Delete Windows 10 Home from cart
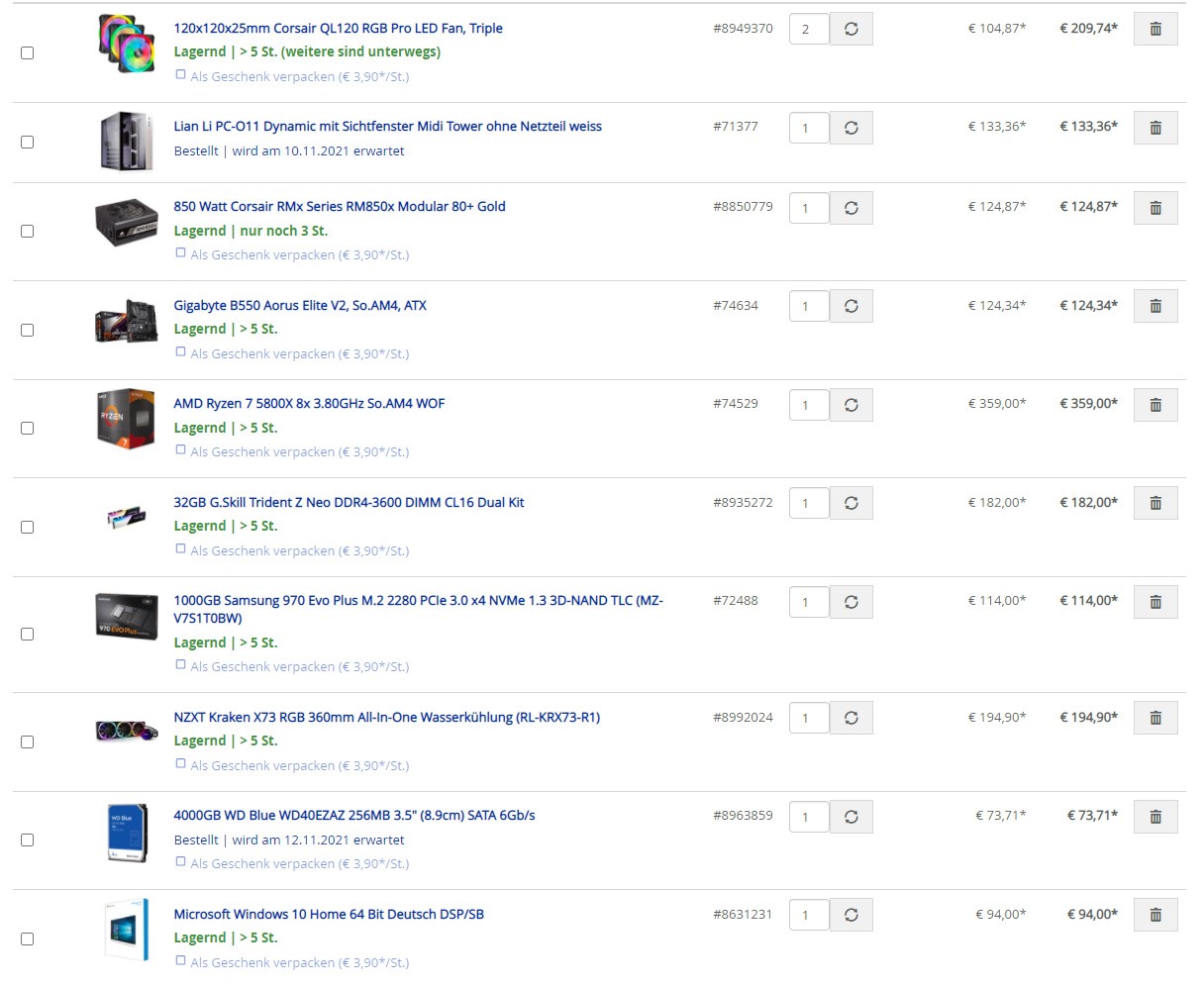 point(1155,915)
